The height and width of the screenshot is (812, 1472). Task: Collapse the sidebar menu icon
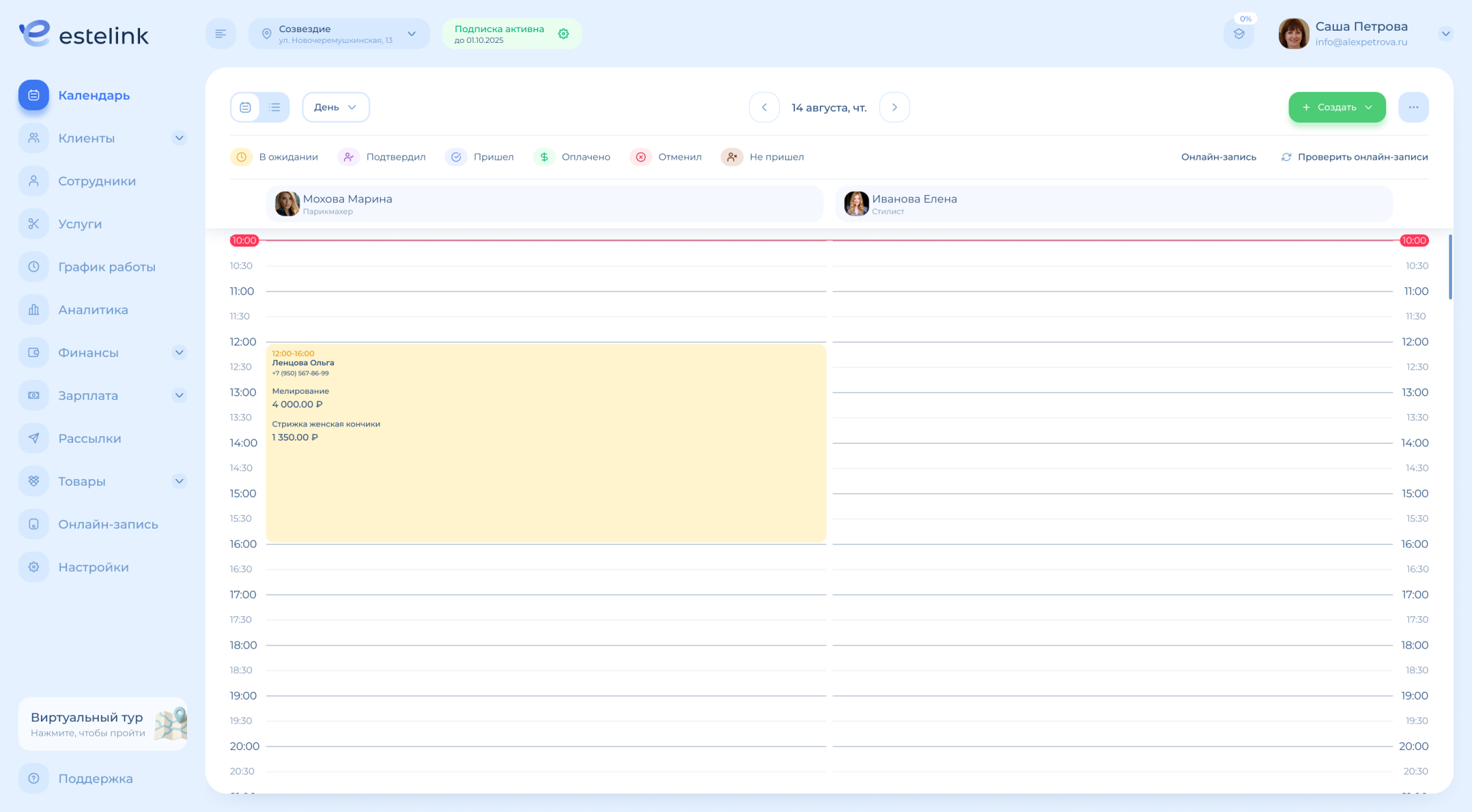coord(221,33)
